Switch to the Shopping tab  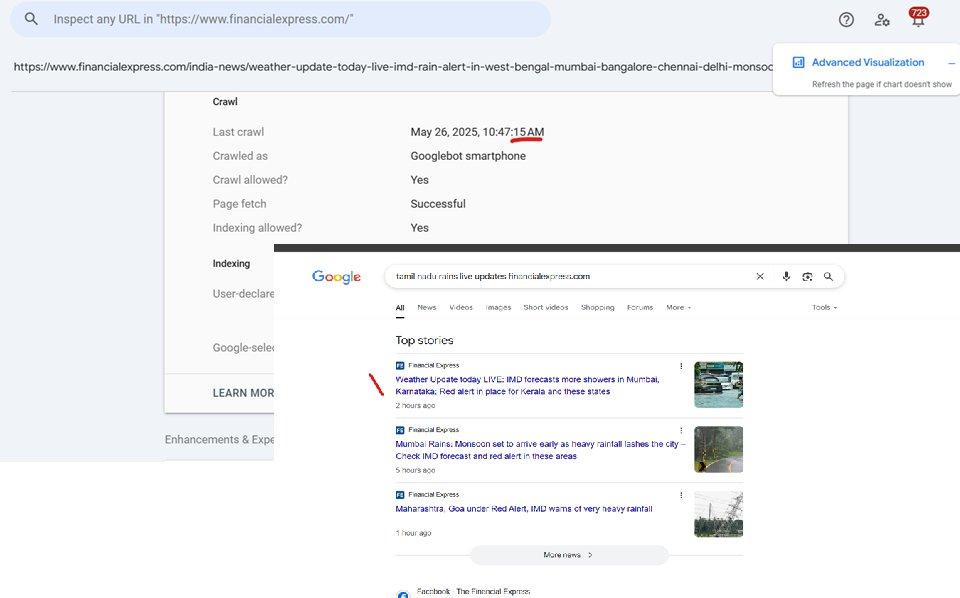pos(598,307)
